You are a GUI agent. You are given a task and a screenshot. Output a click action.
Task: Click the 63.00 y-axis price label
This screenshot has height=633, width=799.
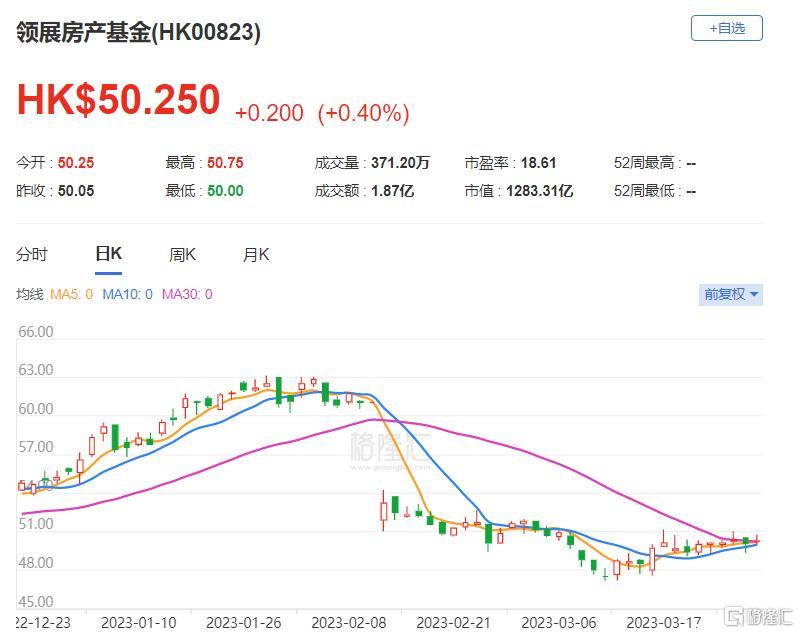pos(36,370)
